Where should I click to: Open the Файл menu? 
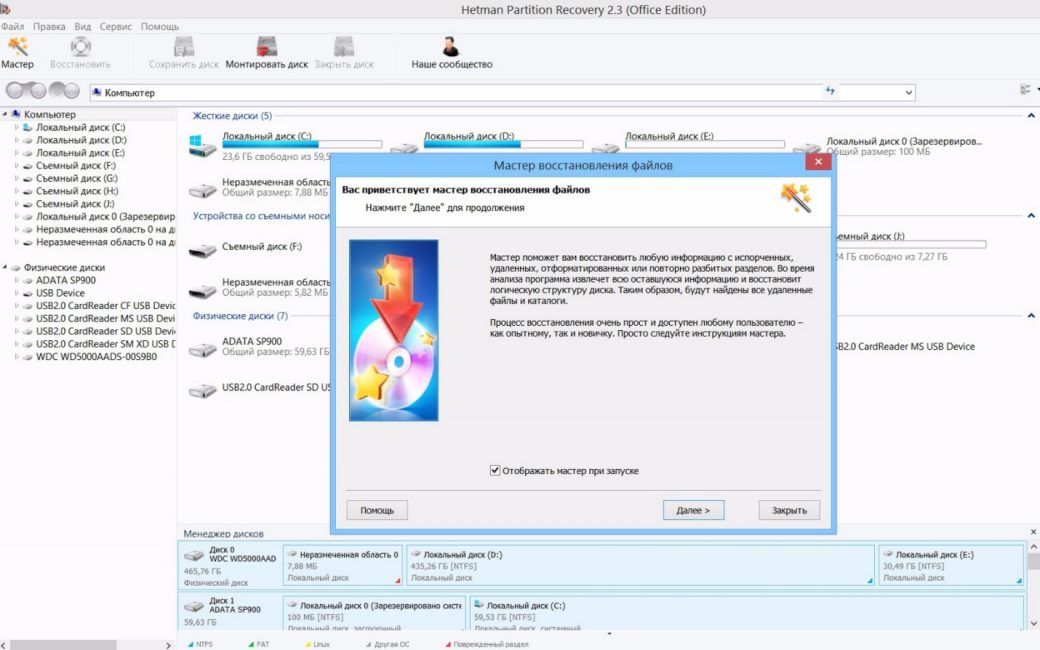click(12, 27)
